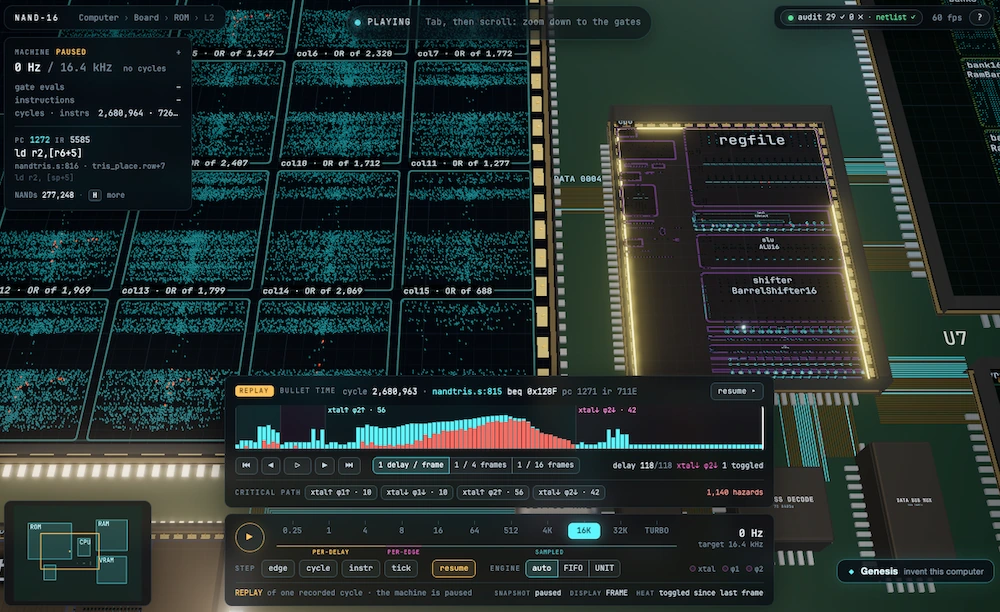Toggle the φ2 signal indicator
Image resolution: width=1000 pixels, height=612 pixels.
754,569
